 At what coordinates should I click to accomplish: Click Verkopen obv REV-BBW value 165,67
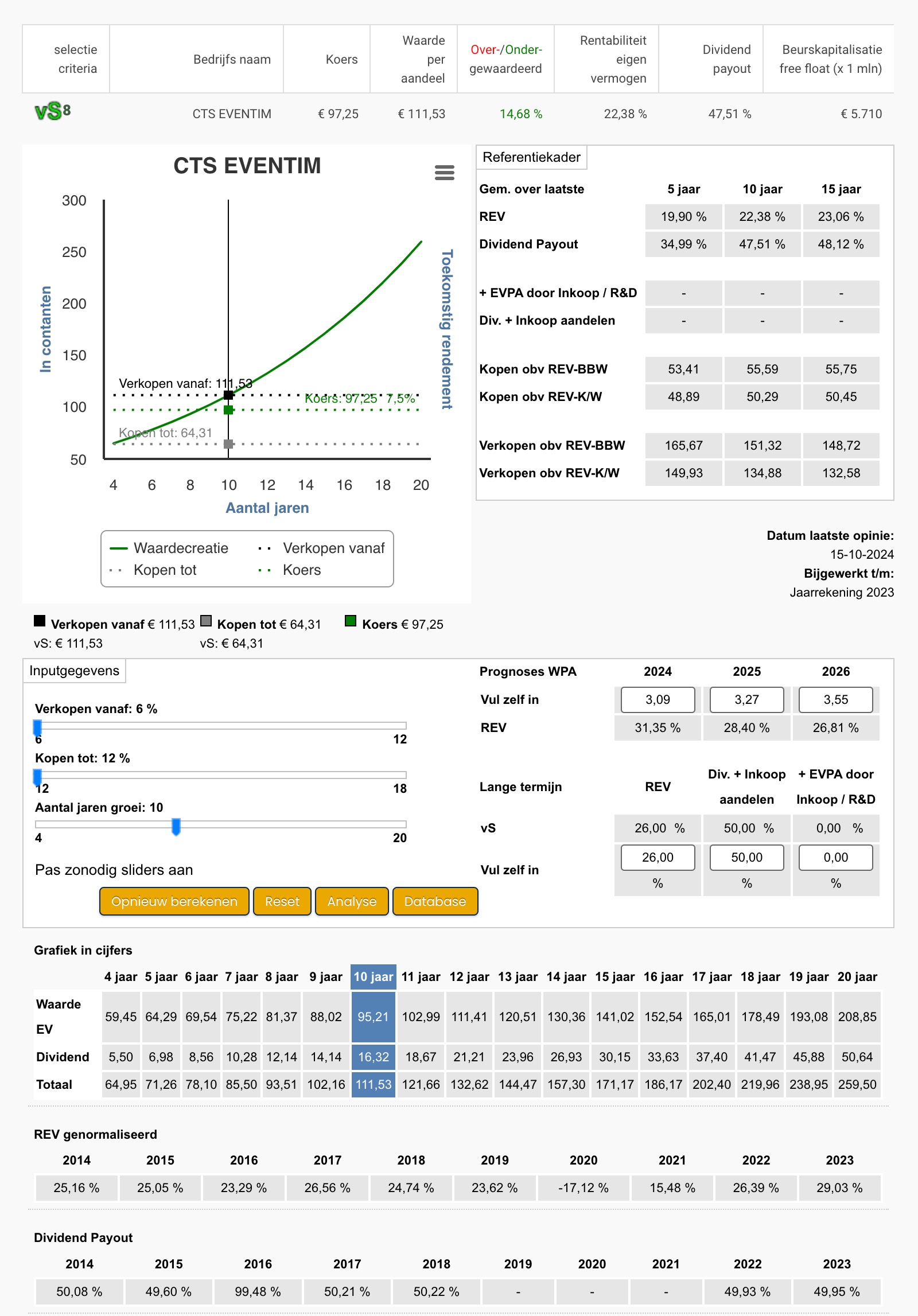(683, 446)
